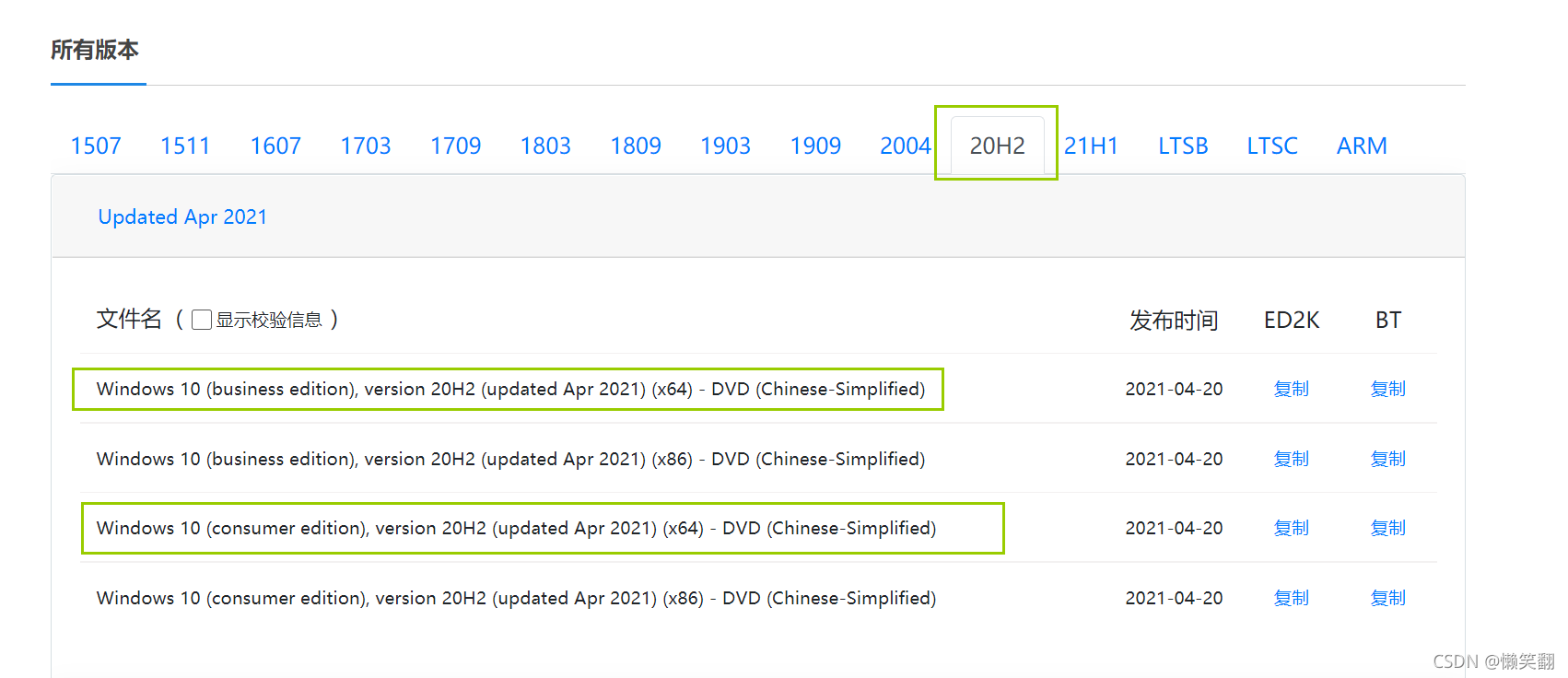This screenshot has height=678, width=1568.
Task: Click release date of consumer edition x64
Action: [x=1174, y=529]
